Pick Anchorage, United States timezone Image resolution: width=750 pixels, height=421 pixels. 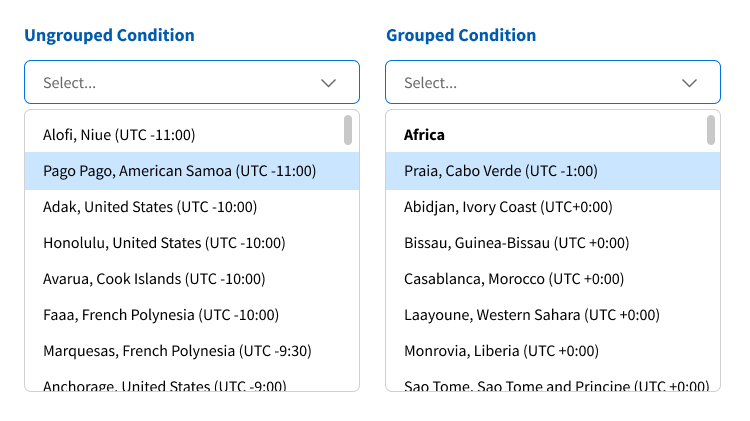point(164,385)
